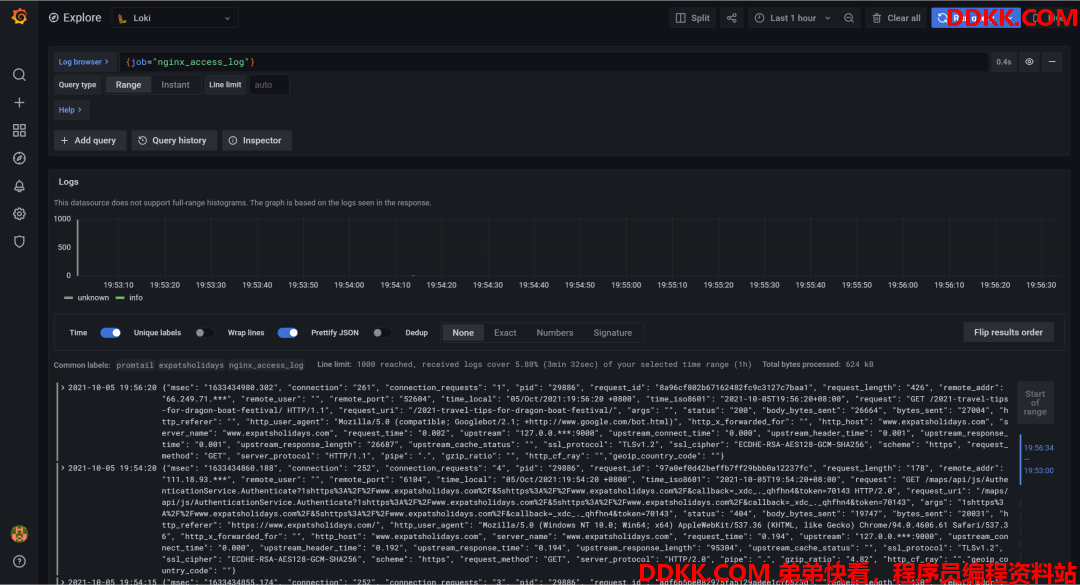Click the expatsholidays common label
The width and height of the screenshot is (1080, 585).
click(x=191, y=365)
